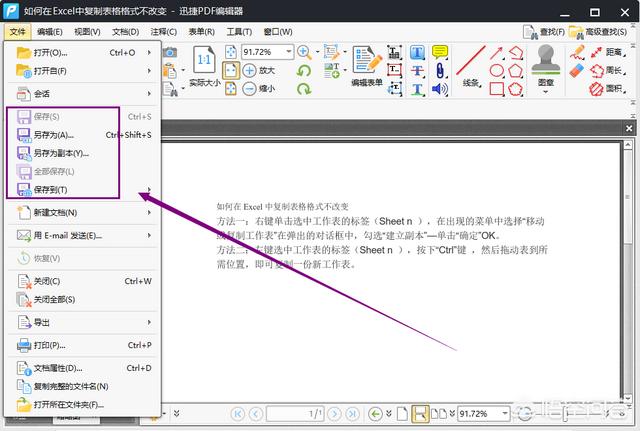This screenshot has width=640, height=431.
Task: Go to the first page button
Action: pos(238,414)
